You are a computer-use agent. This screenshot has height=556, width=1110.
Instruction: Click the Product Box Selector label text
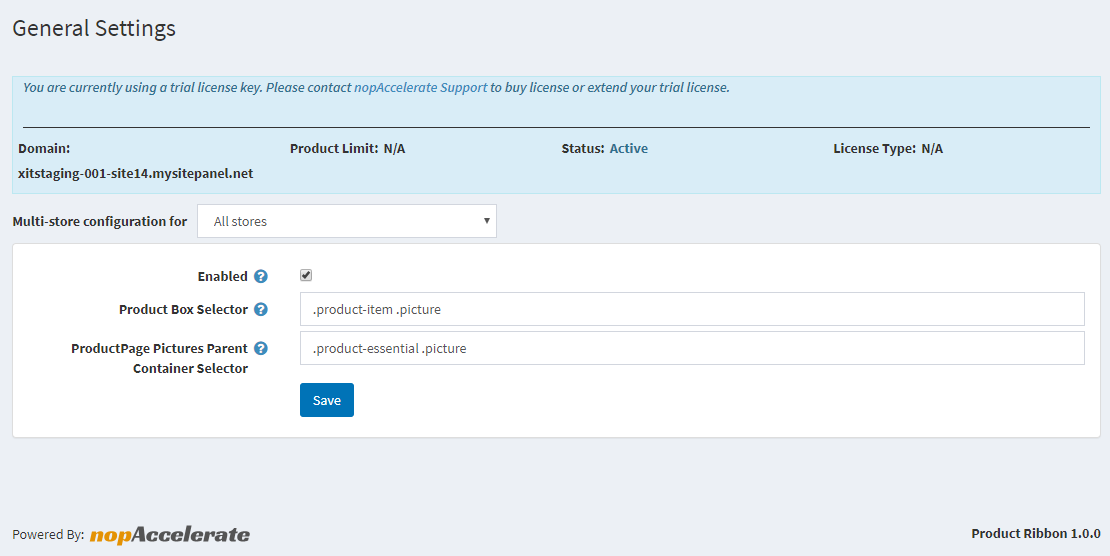pyautogui.click(x=183, y=310)
